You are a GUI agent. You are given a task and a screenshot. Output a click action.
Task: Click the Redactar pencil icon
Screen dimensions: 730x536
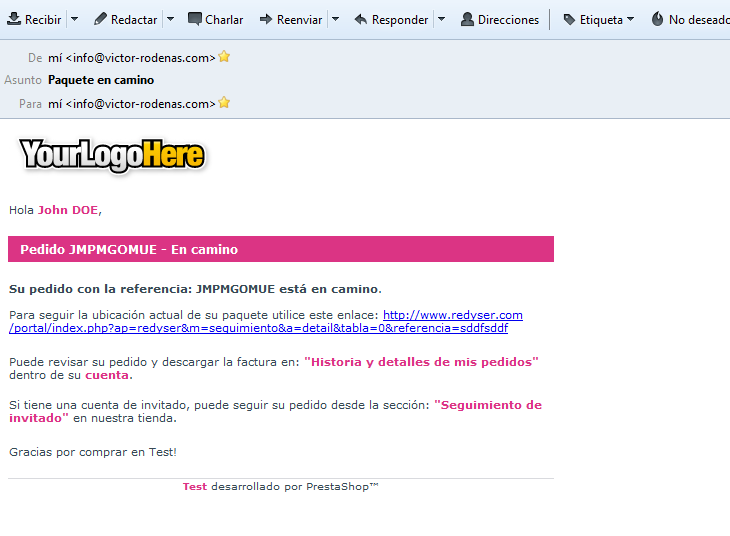click(x=100, y=19)
